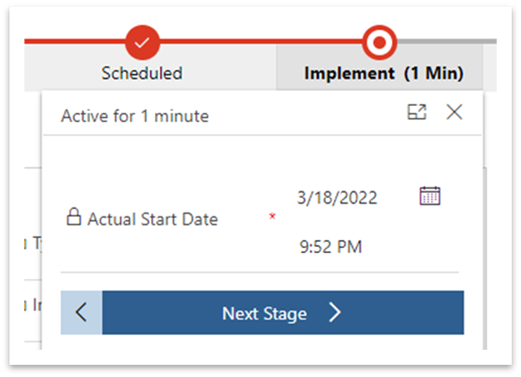521x377 pixels.
Task: Click the active Implement stage circle marker
Action: 379,42
